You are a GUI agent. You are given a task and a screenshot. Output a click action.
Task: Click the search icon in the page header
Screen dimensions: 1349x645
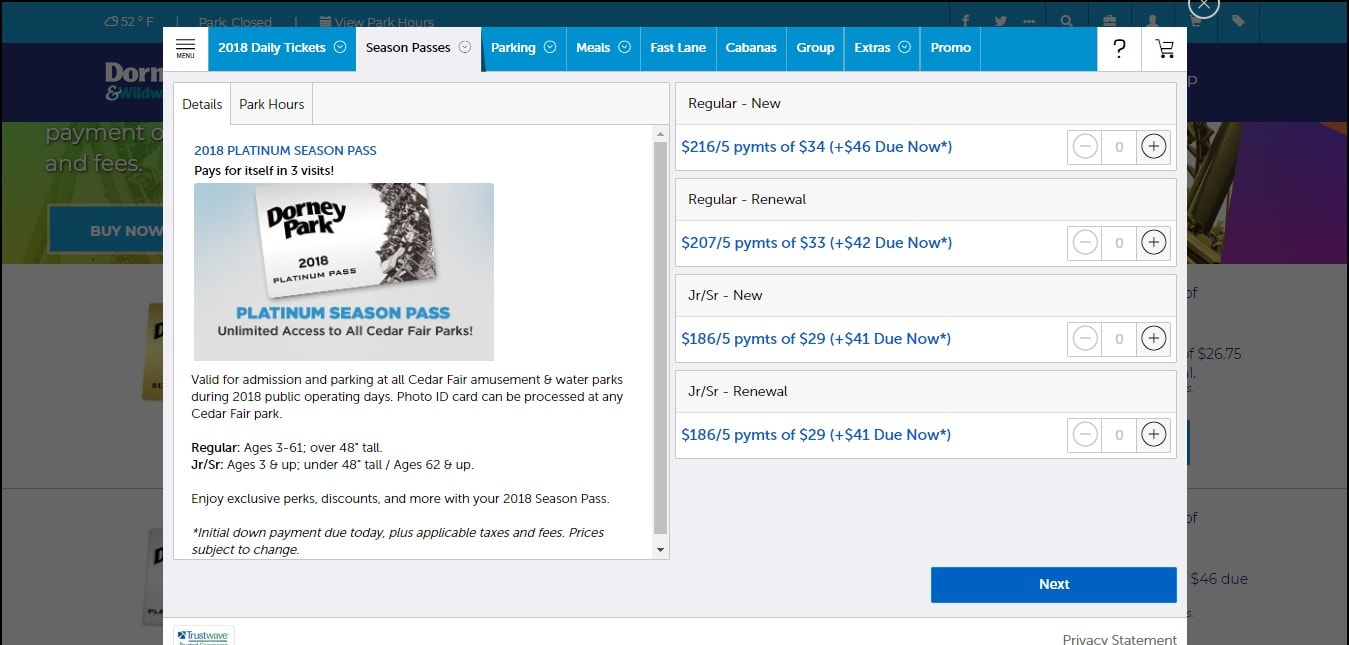point(1067,21)
